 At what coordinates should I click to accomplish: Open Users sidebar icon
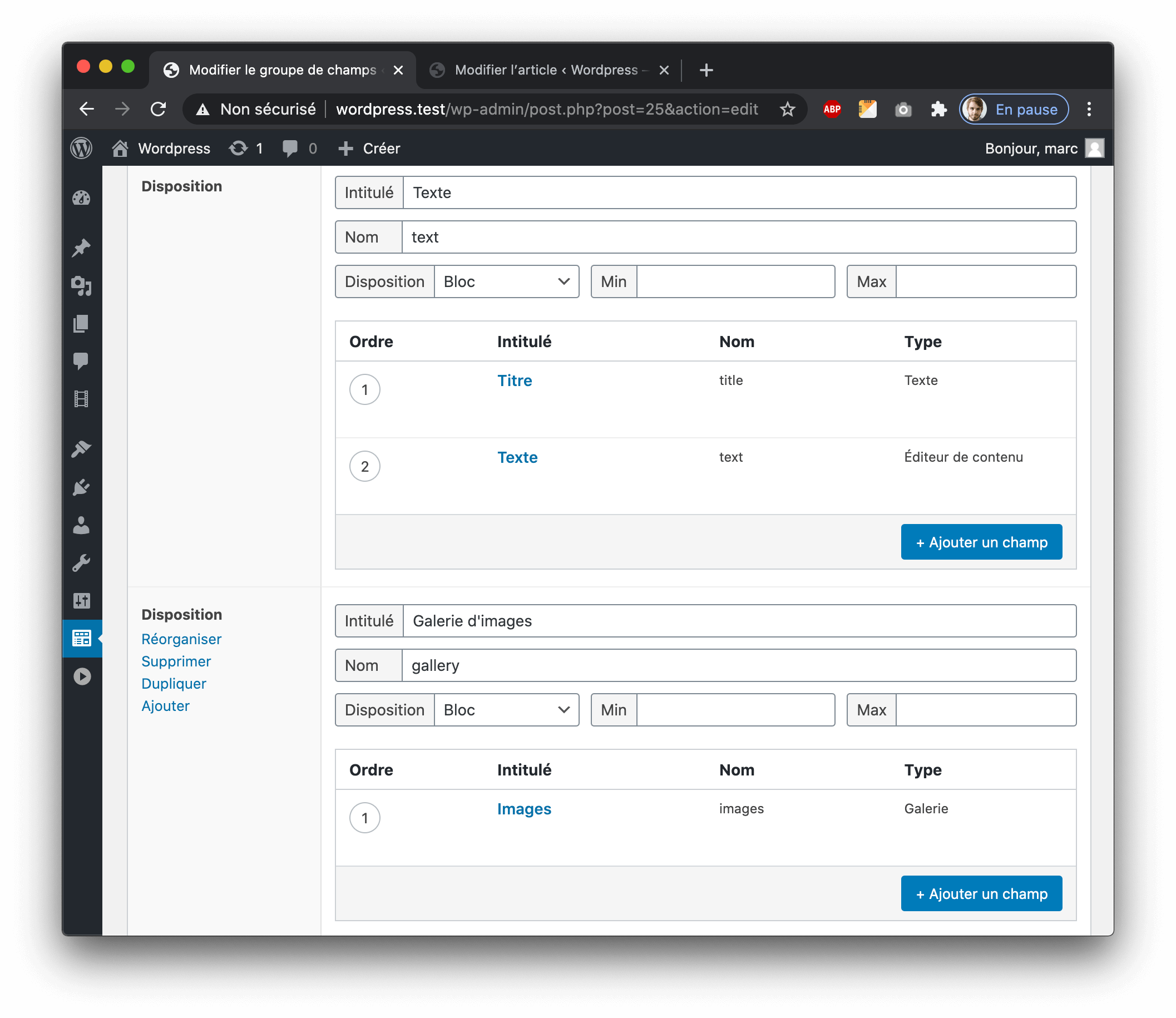[81, 526]
